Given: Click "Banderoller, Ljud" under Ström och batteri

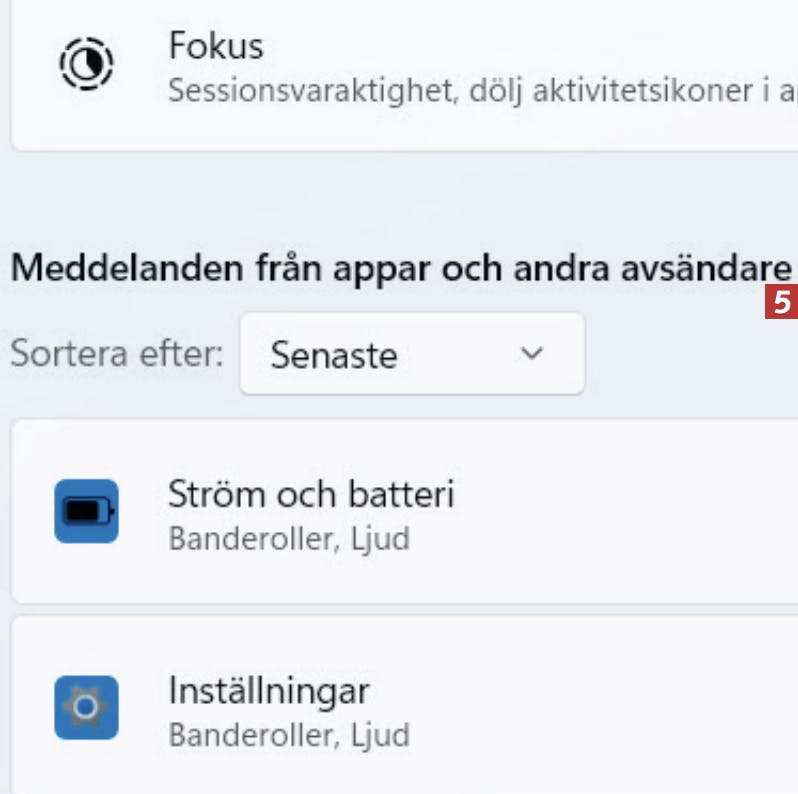Looking at the screenshot, I should coord(289,540).
